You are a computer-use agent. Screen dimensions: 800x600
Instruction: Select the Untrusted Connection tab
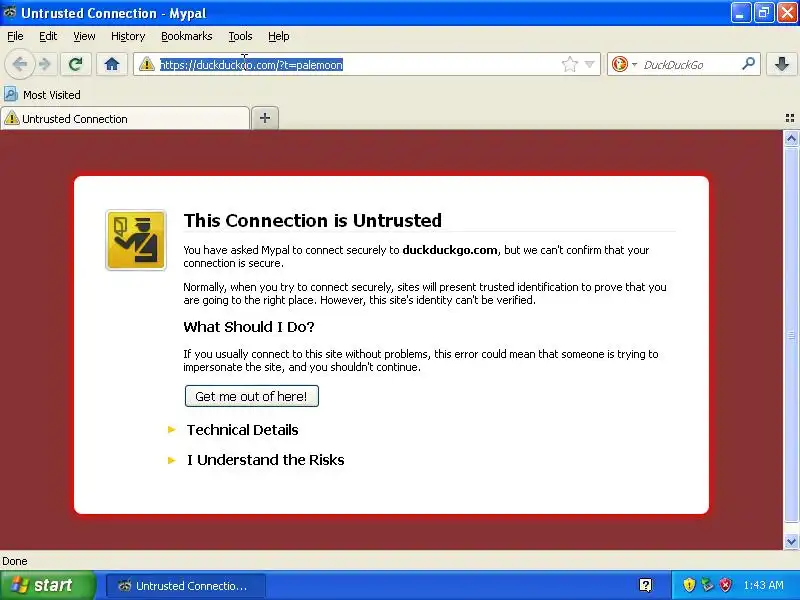(125, 119)
